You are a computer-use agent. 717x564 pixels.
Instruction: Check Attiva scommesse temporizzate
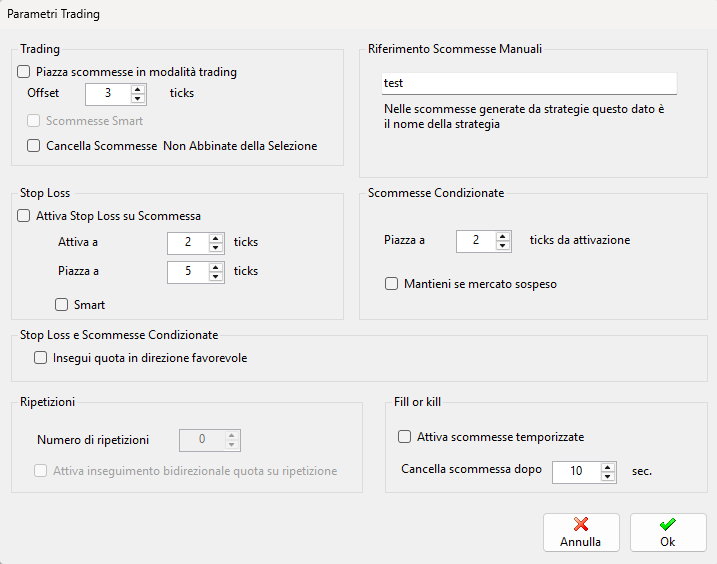404,437
